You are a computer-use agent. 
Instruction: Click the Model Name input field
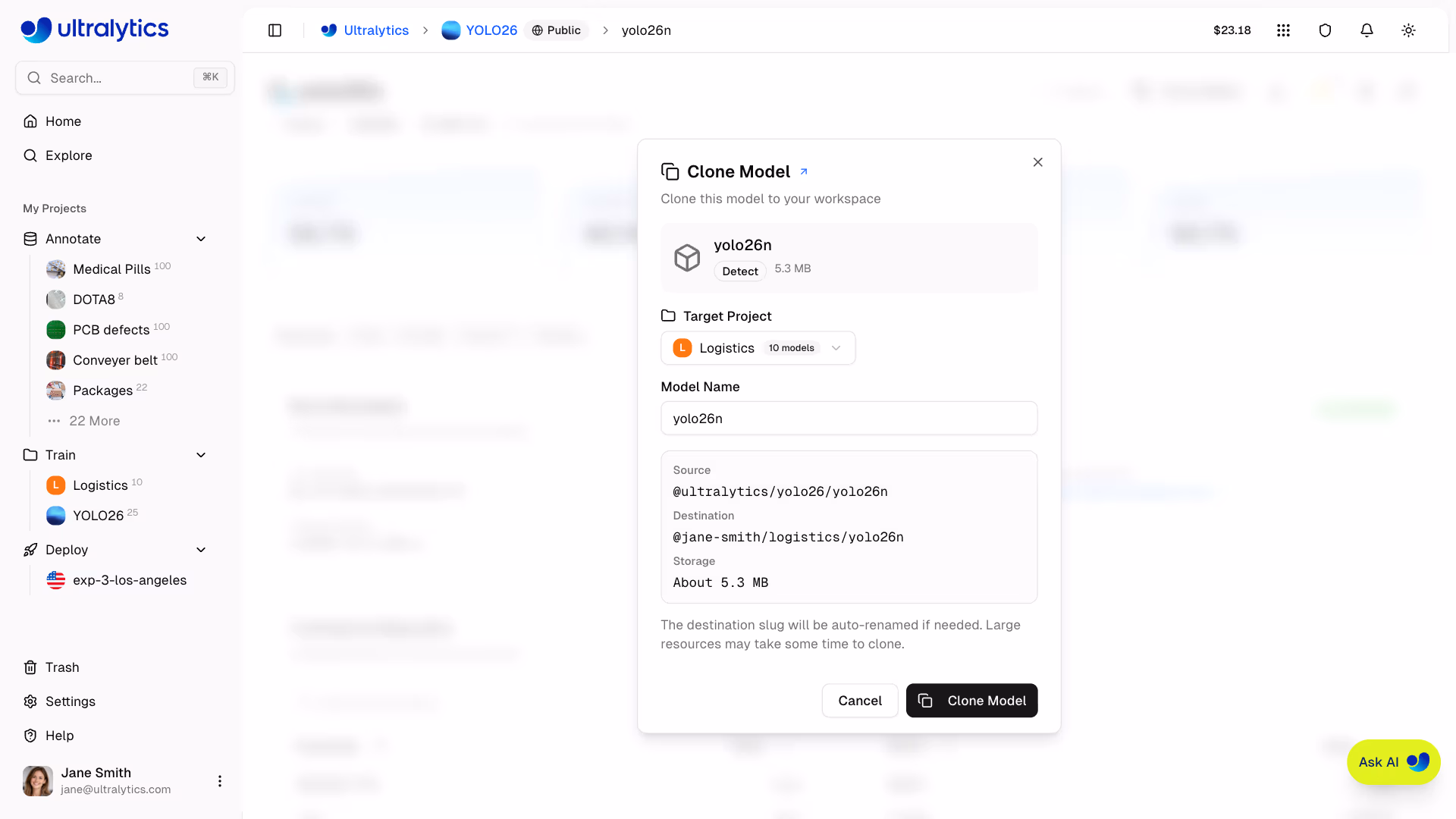point(849,419)
